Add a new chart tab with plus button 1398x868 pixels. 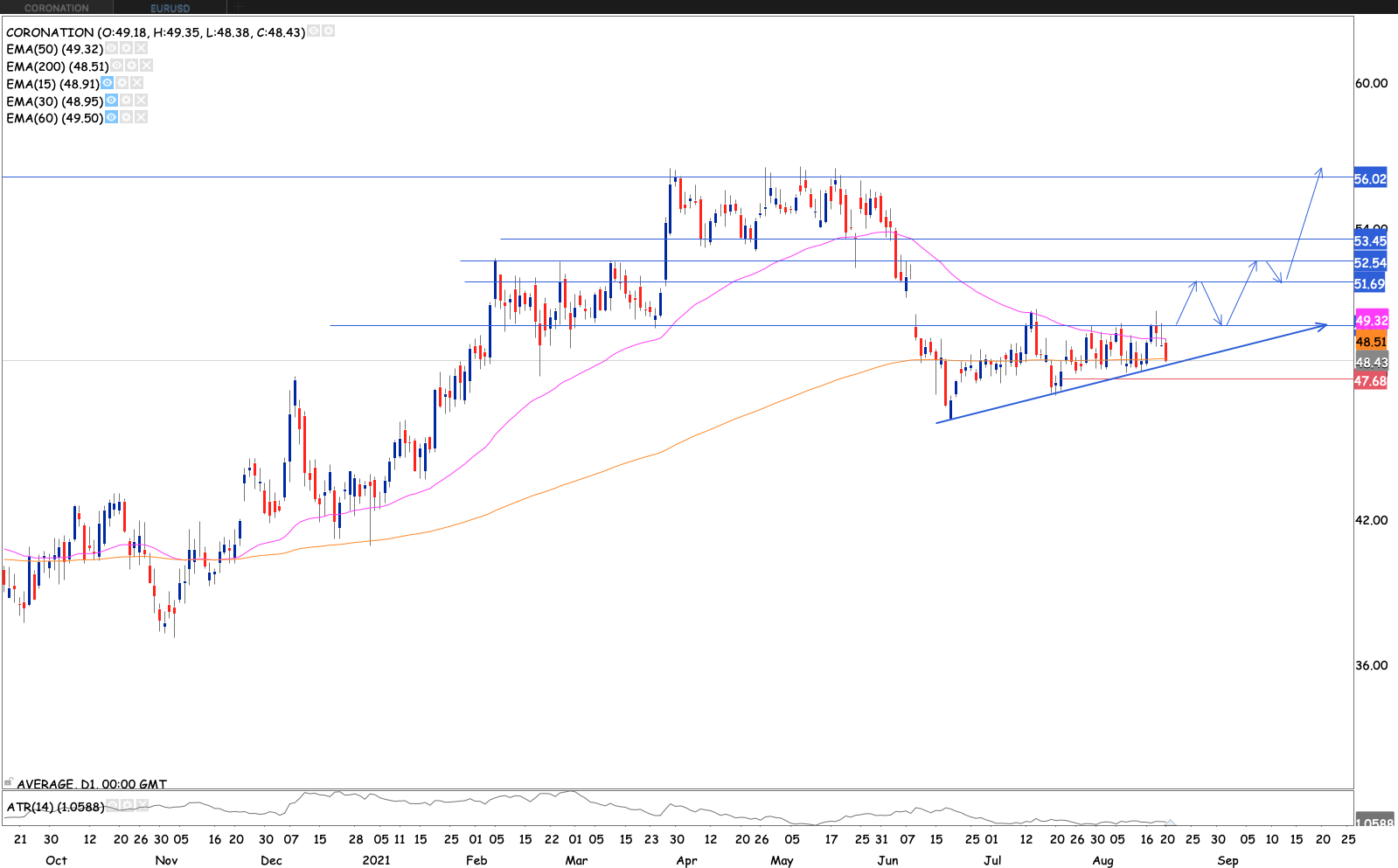click(x=238, y=8)
